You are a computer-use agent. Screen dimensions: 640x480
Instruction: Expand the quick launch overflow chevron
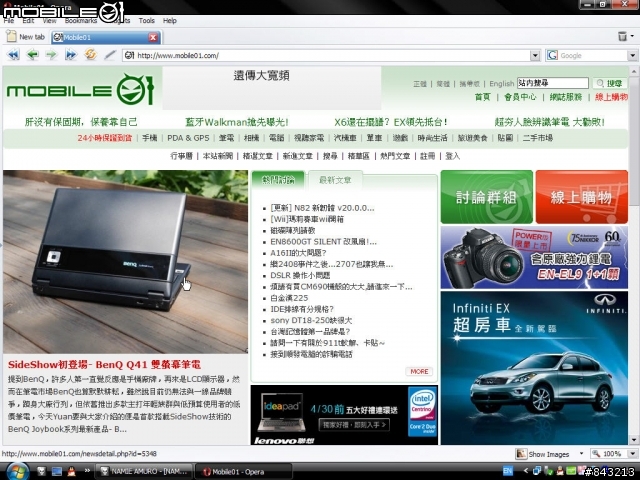[87, 471]
